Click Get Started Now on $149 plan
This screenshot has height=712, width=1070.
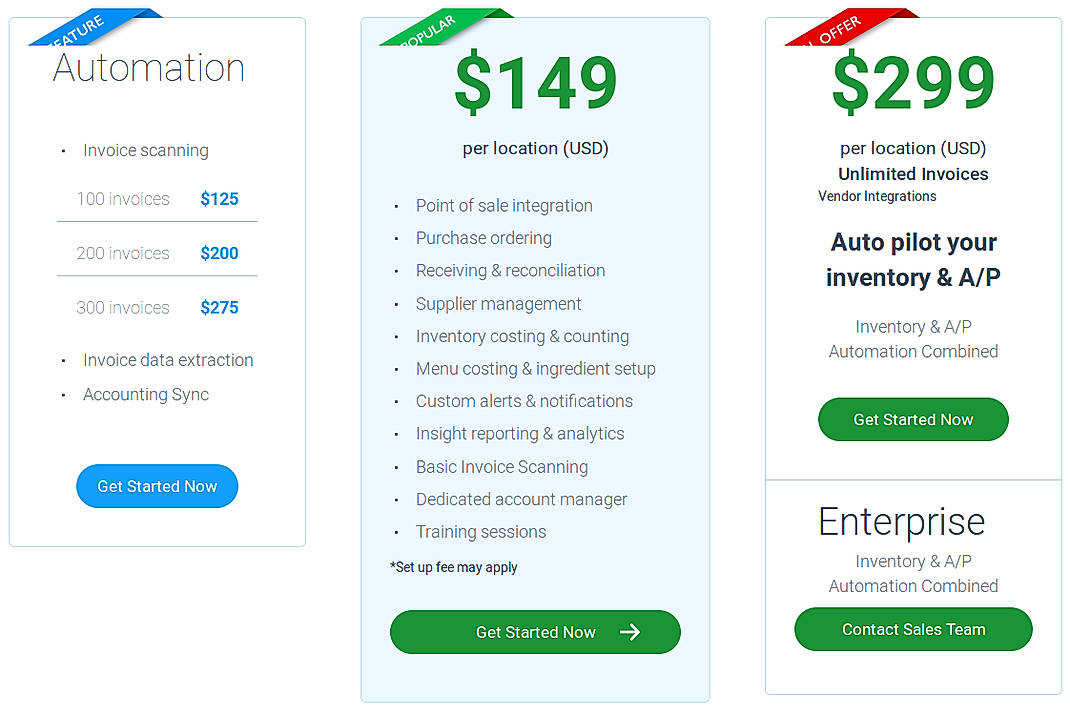535,632
